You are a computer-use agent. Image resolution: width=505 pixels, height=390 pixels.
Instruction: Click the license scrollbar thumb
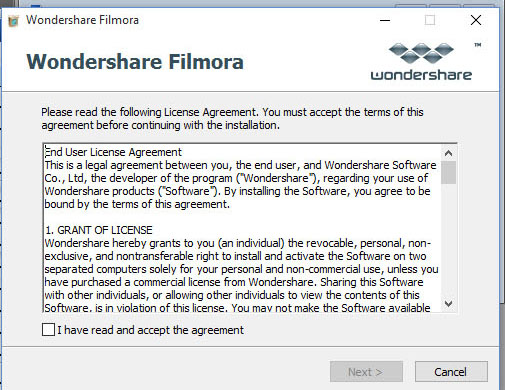click(448, 172)
